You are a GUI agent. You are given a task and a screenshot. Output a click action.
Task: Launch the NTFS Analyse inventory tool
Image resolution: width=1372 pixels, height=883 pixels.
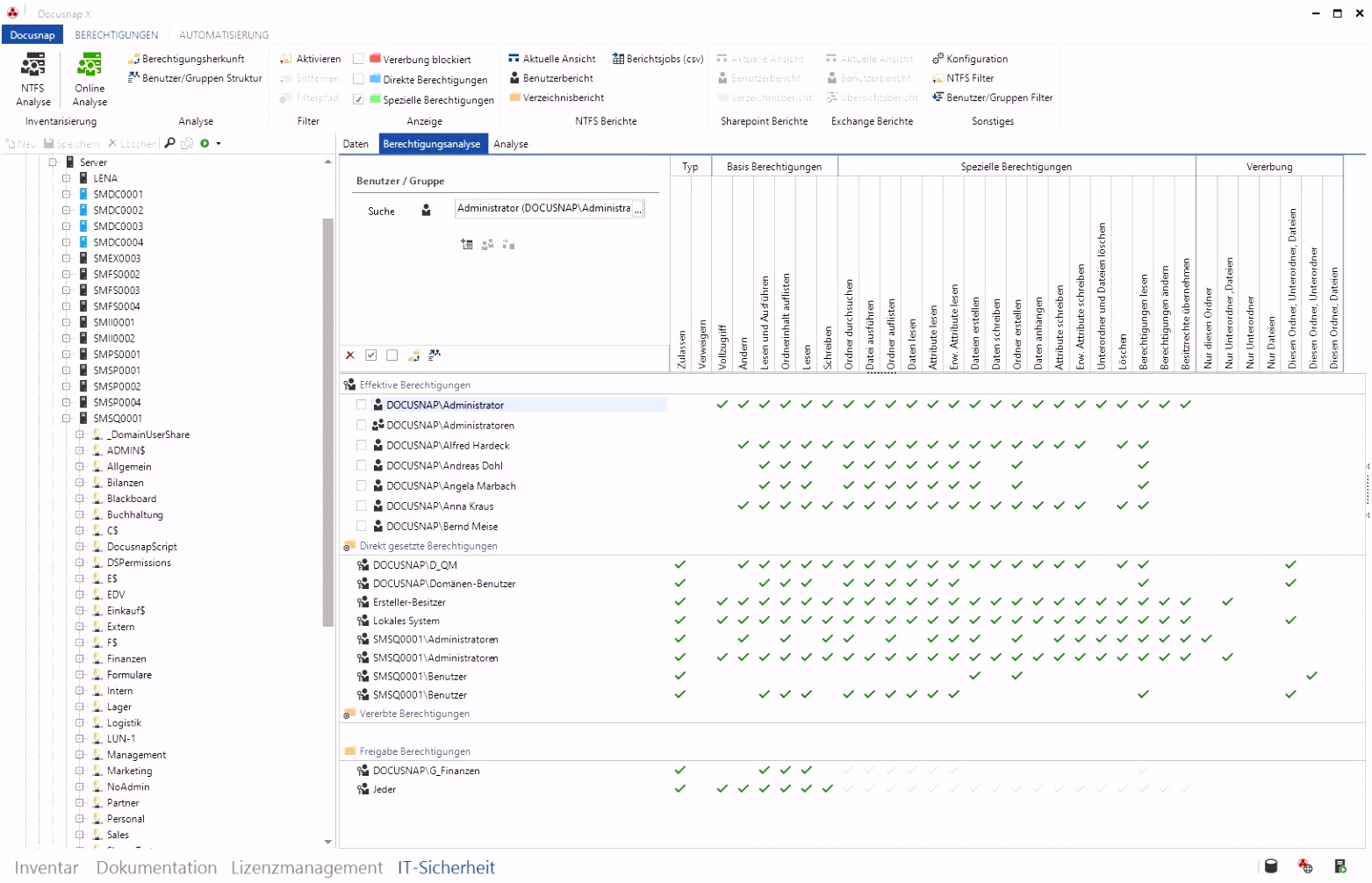click(33, 79)
